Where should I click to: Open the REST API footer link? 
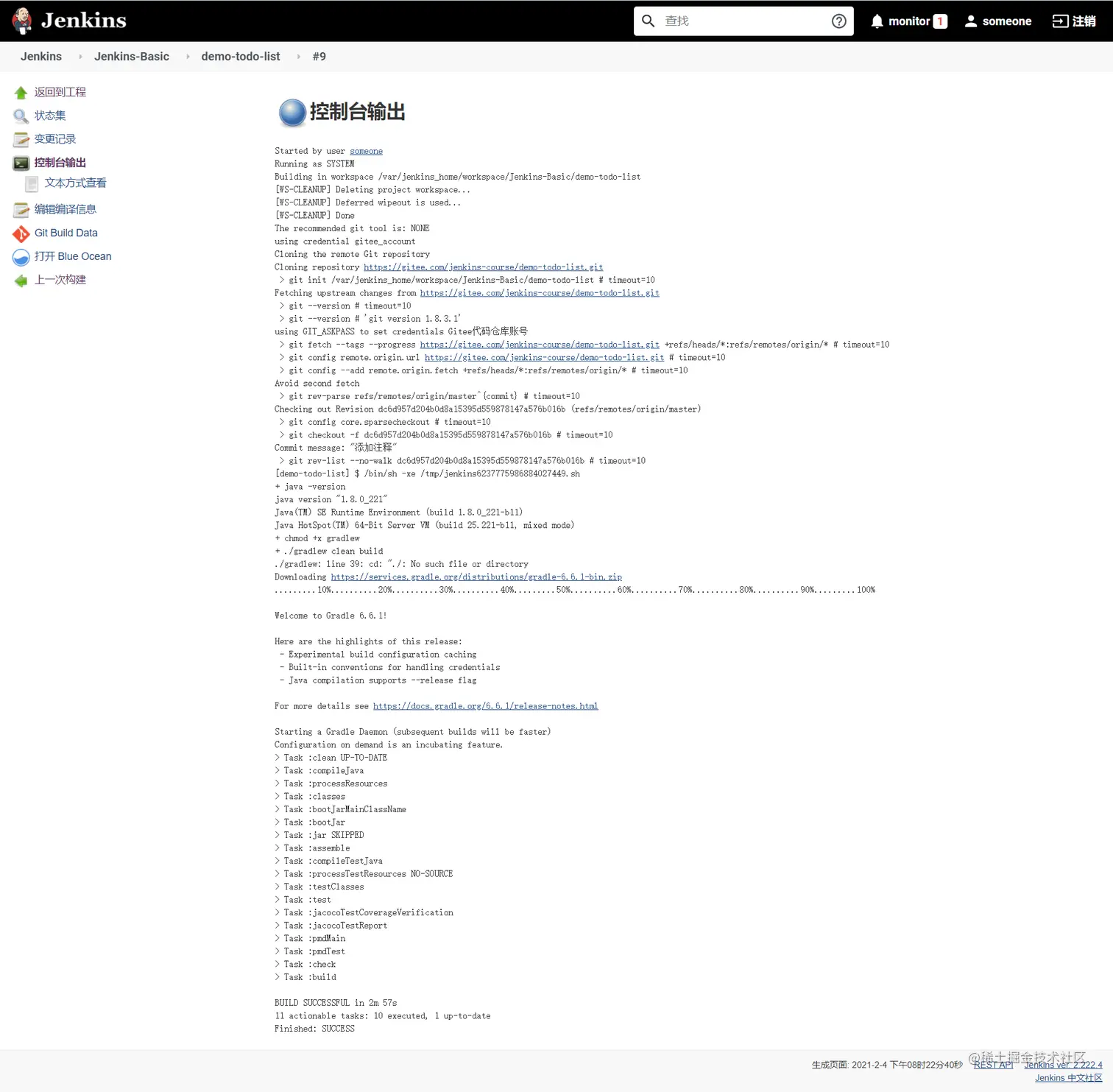coord(993,1065)
